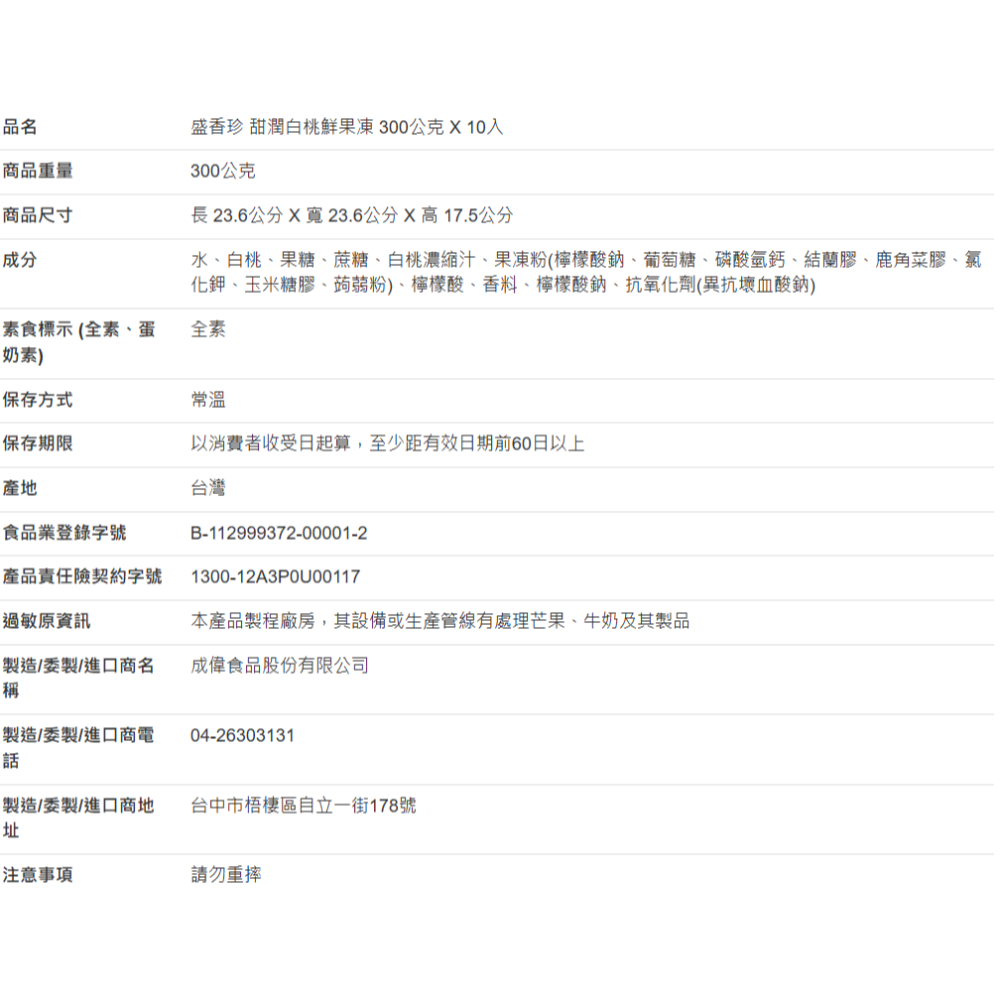Image resolution: width=1000 pixels, height=1000 pixels.
Task: Click the 食品業登錄字號 label
Action: (x=64, y=533)
